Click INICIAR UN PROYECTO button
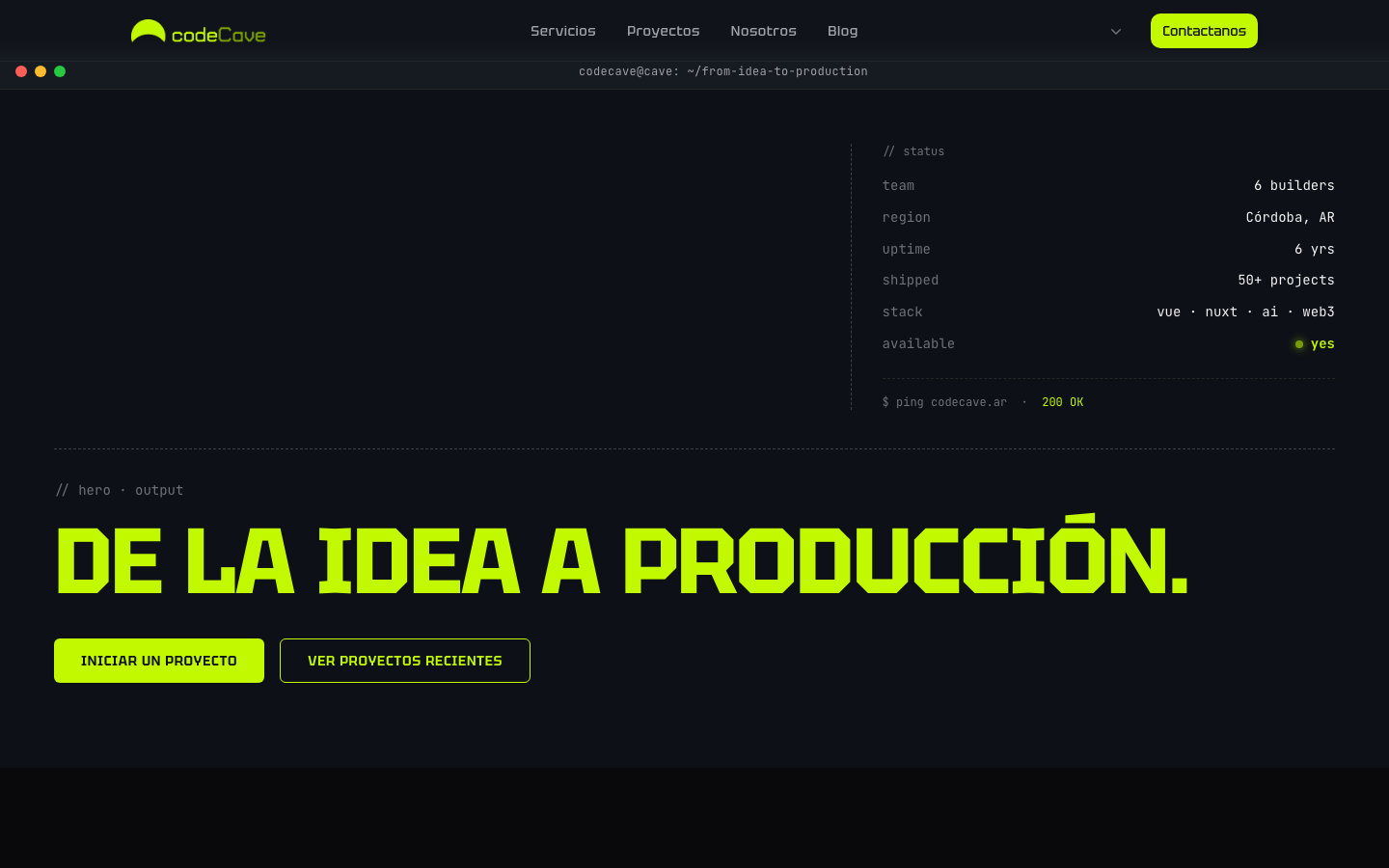The image size is (1389, 868). coord(159,661)
